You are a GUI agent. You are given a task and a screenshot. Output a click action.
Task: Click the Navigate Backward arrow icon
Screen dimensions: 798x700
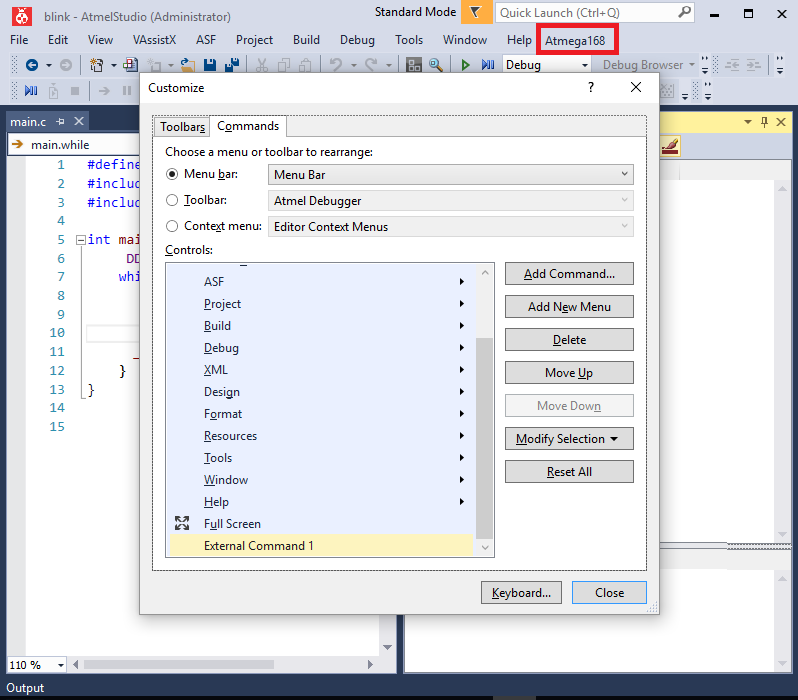click(x=32, y=65)
